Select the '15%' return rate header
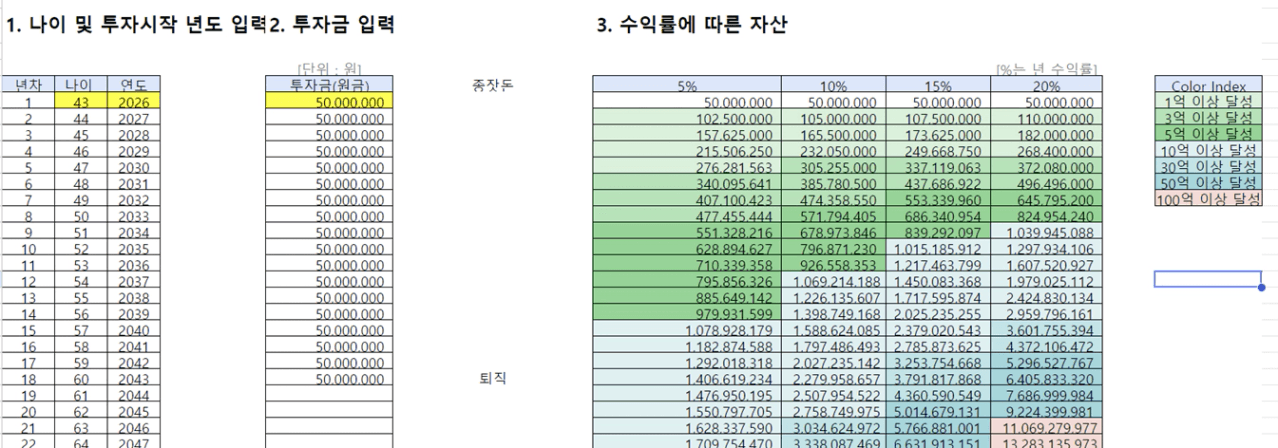Screen dimensions: 1278x448 pyautogui.click(x=938, y=86)
